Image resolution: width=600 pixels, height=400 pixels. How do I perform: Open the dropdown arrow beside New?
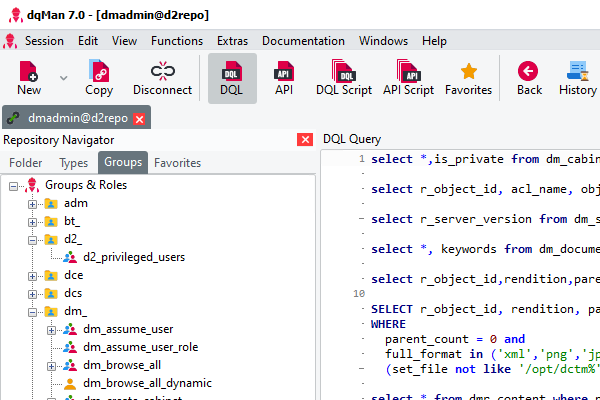click(x=64, y=78)
